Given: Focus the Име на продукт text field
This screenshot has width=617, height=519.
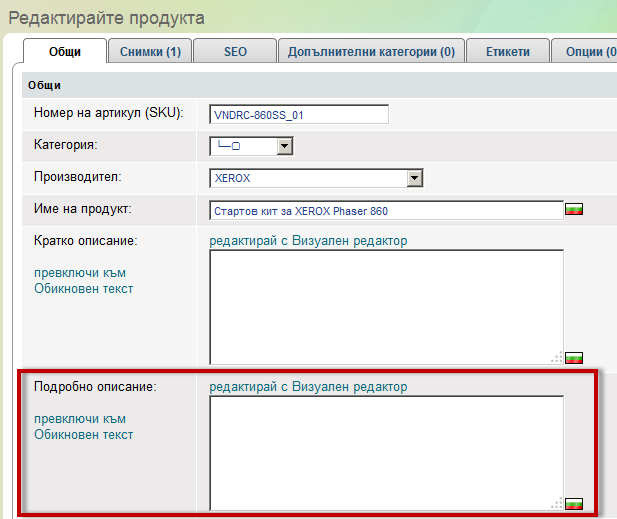Looking at the screenshot, I should [x=386, y=210].
